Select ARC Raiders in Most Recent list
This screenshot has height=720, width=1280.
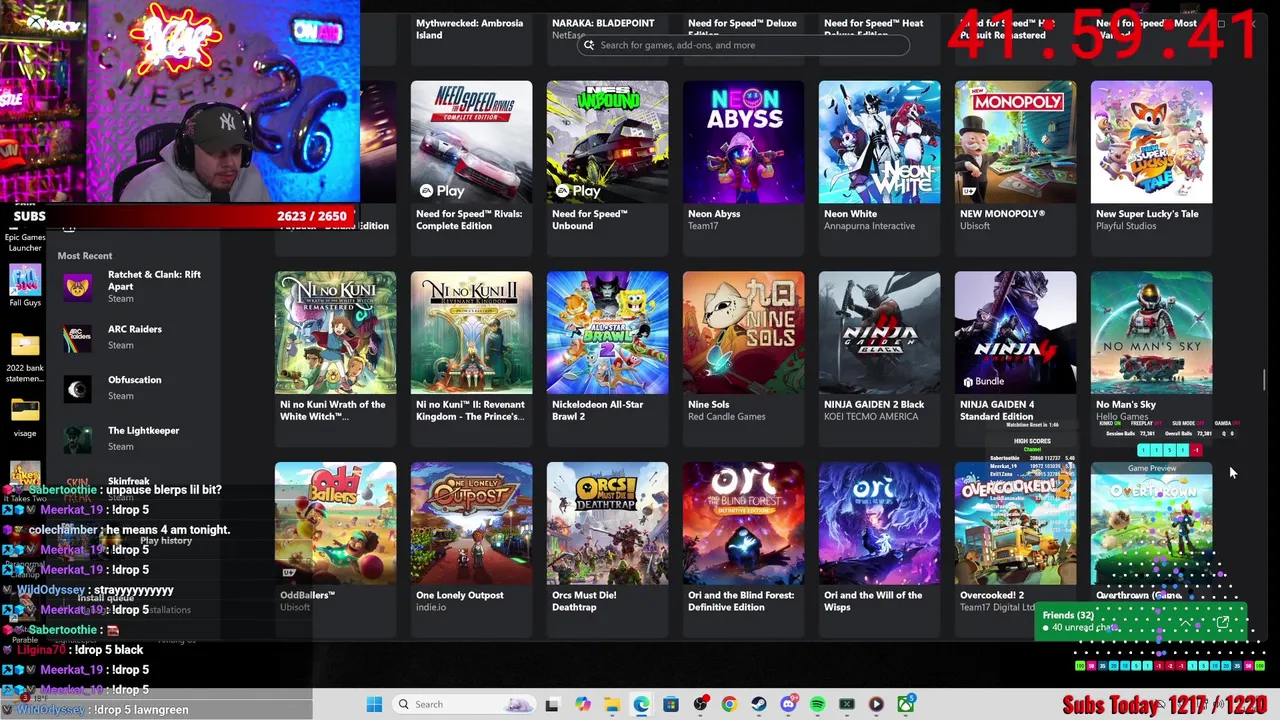coord(134,329)
